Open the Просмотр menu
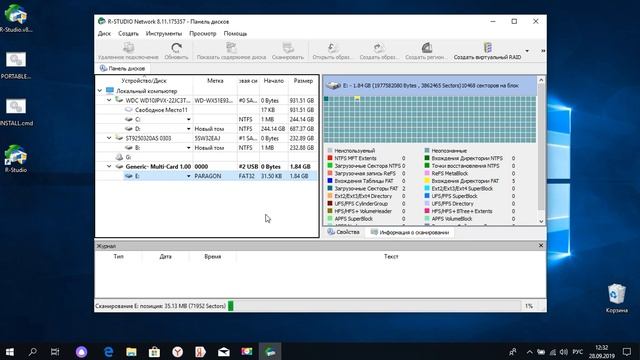 click(202, 33)
